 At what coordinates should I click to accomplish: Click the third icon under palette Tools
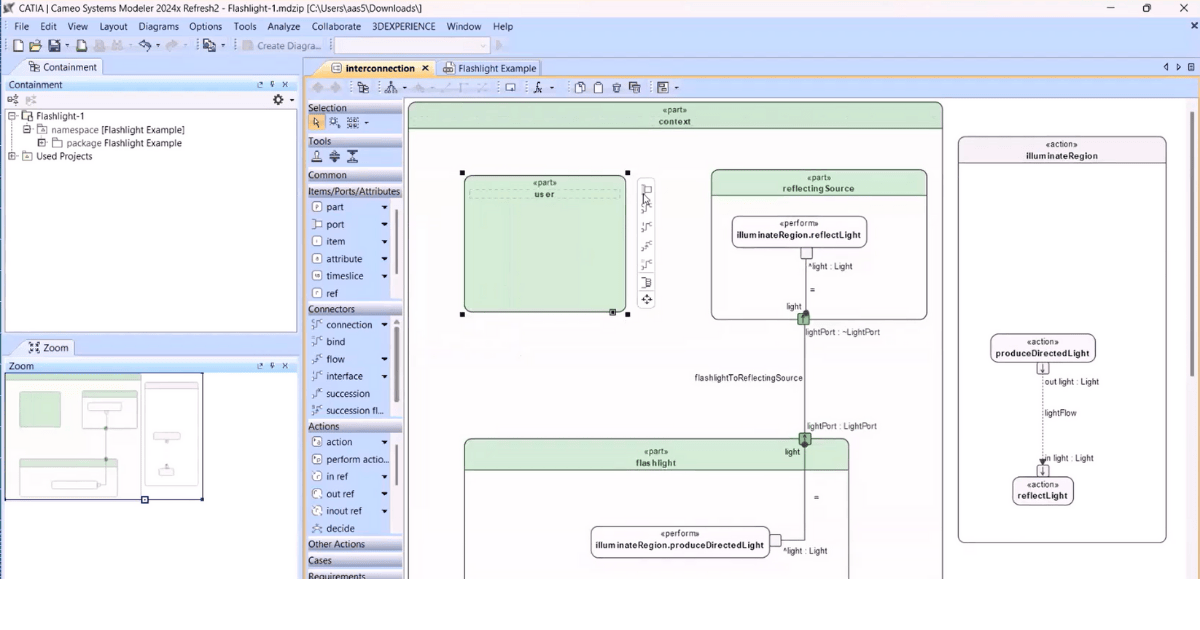[x=352, y=157]
